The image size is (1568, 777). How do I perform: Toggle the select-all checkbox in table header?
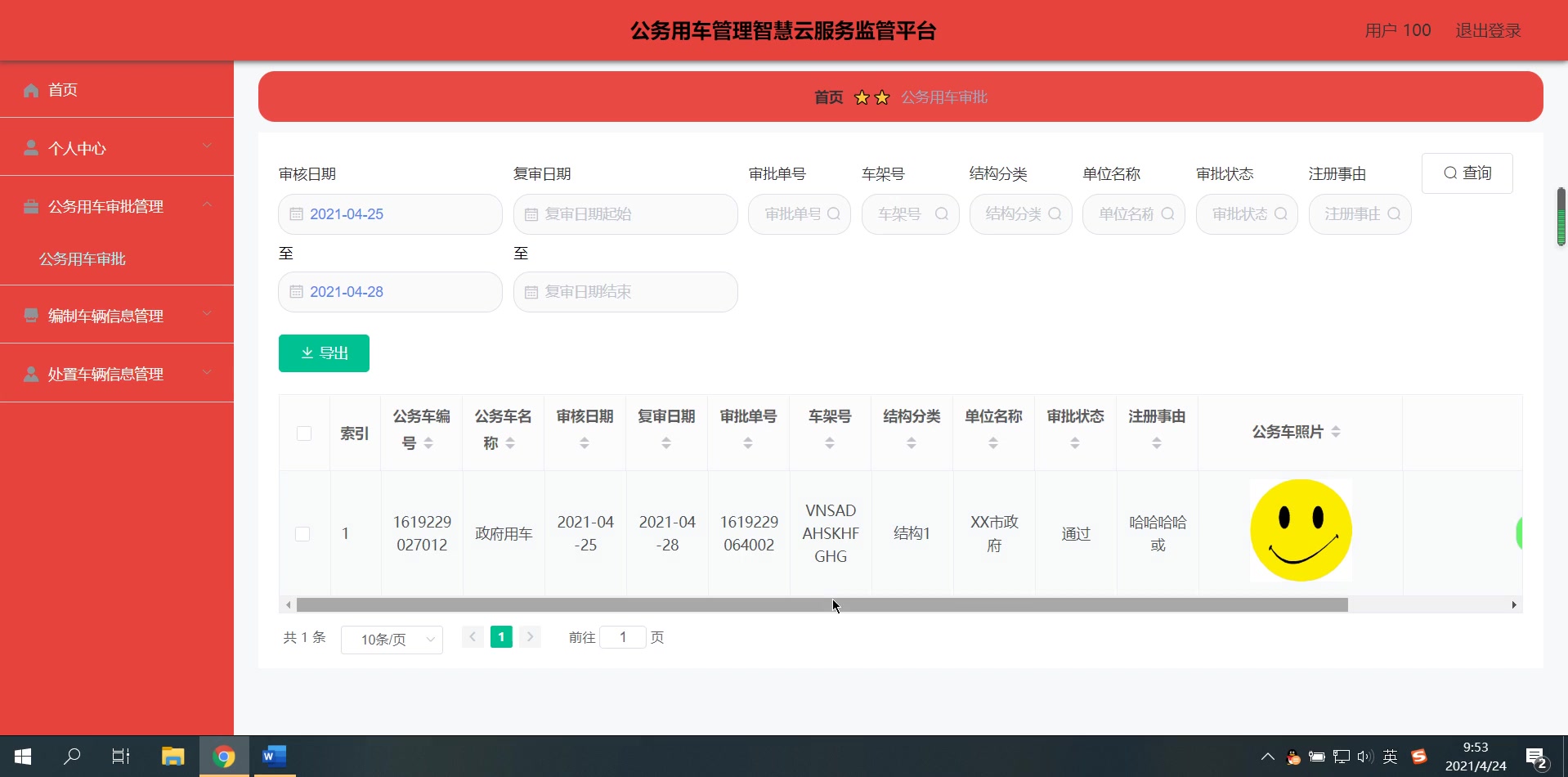303,433
